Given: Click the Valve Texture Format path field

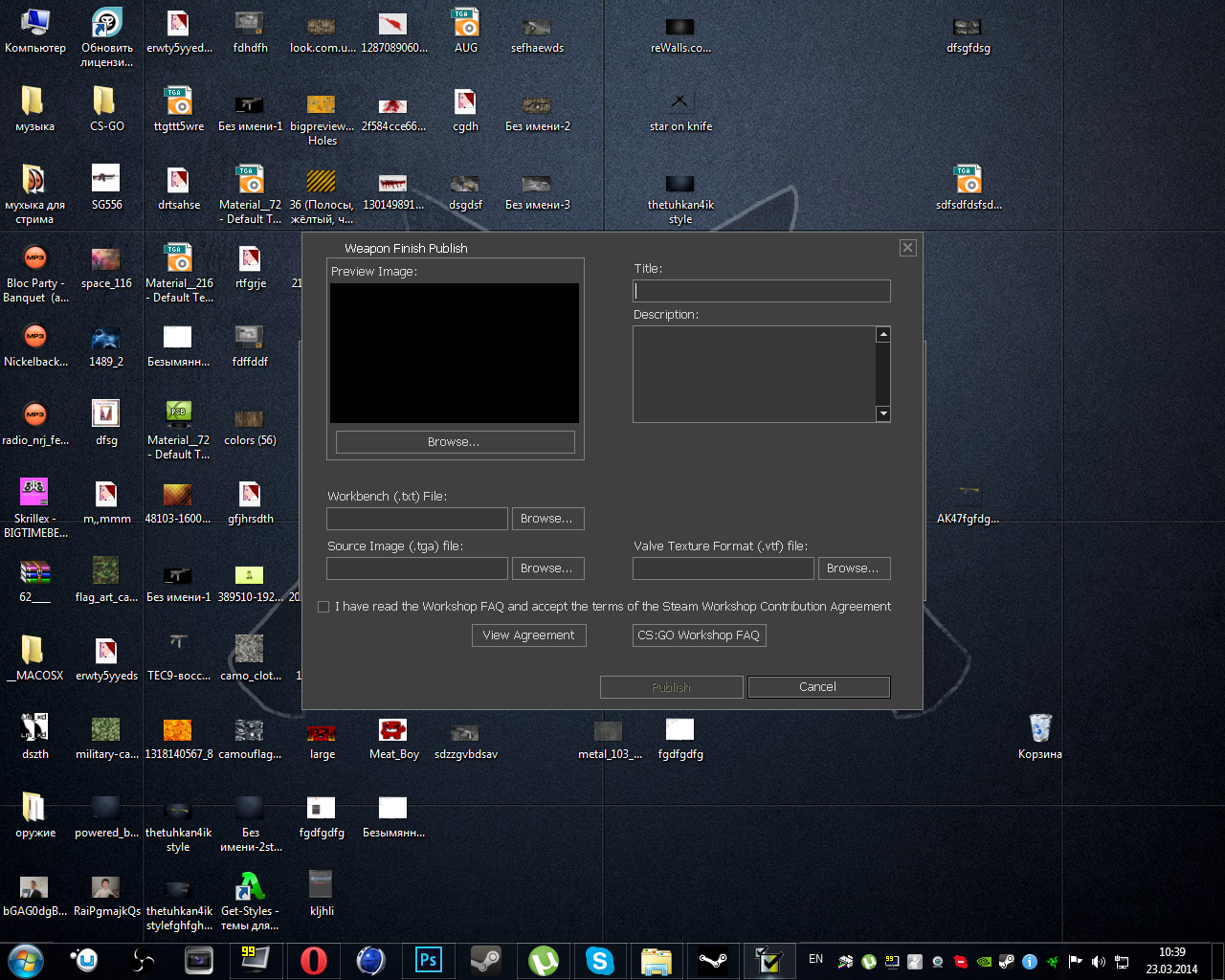Looking at the screenshot, I should pyautogui.click(x=724, y=568).
